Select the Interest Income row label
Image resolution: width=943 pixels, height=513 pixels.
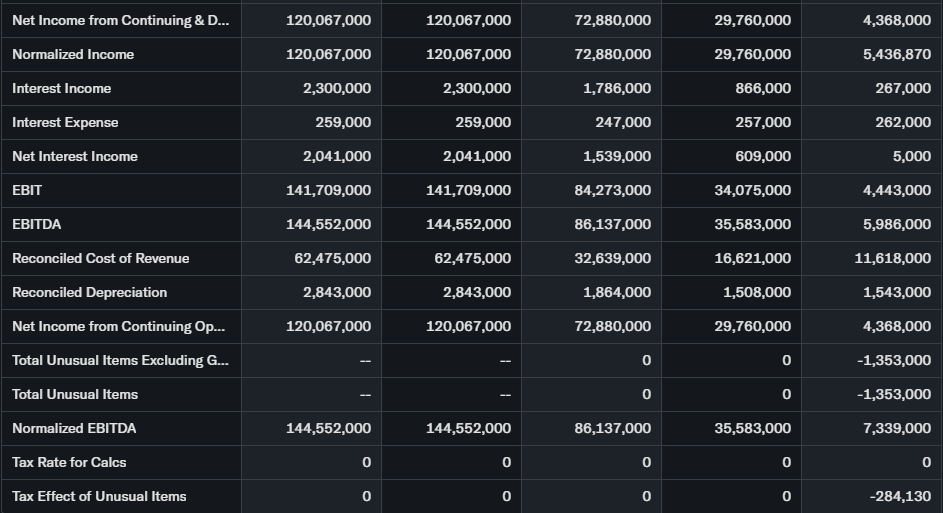tap(62, 88)
